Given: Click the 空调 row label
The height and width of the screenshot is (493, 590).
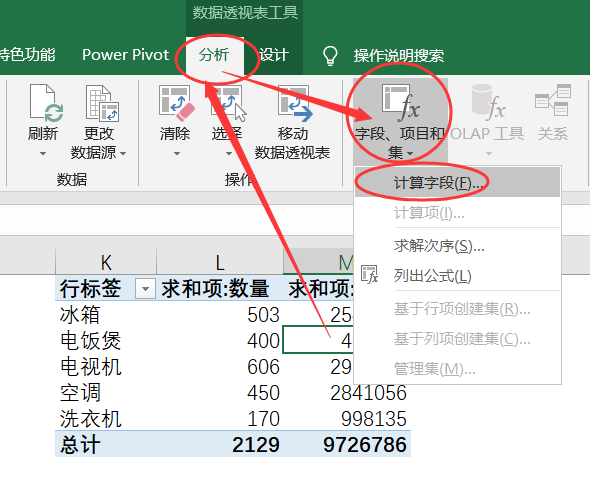Looking at the screenshot, I should (80, 393).
